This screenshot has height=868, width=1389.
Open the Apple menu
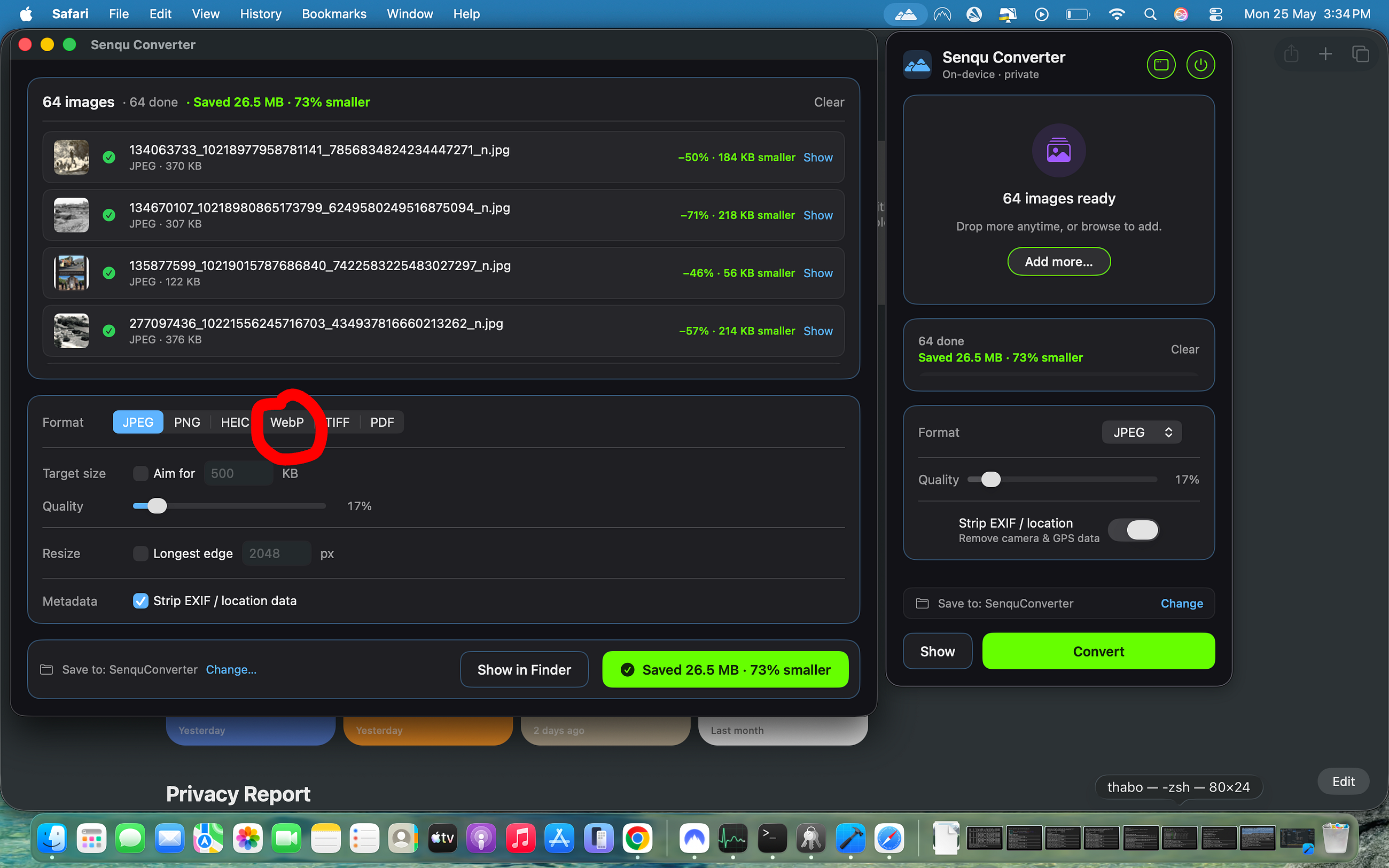[x=26, y=14]
